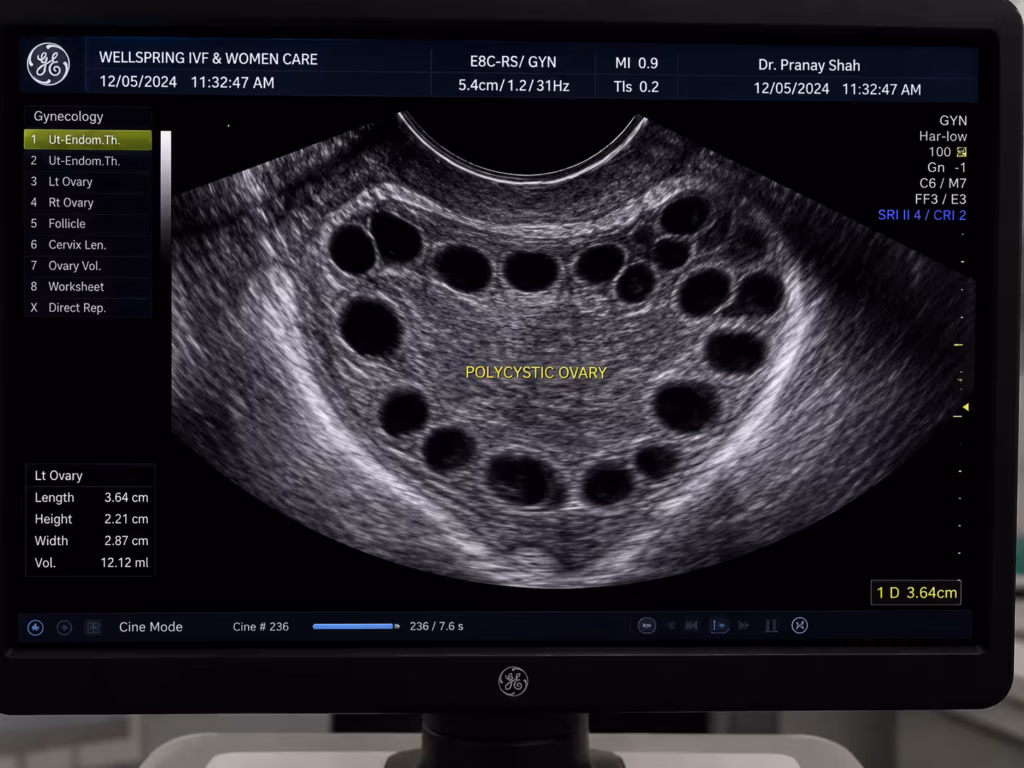
Task: Select Cervix Len. measurement
Action: point(88,245)
